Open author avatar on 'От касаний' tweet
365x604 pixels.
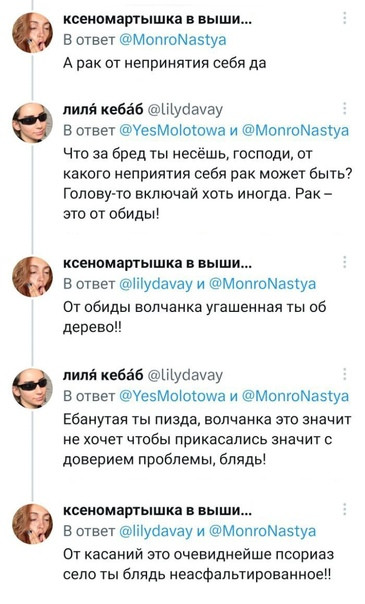32,523
